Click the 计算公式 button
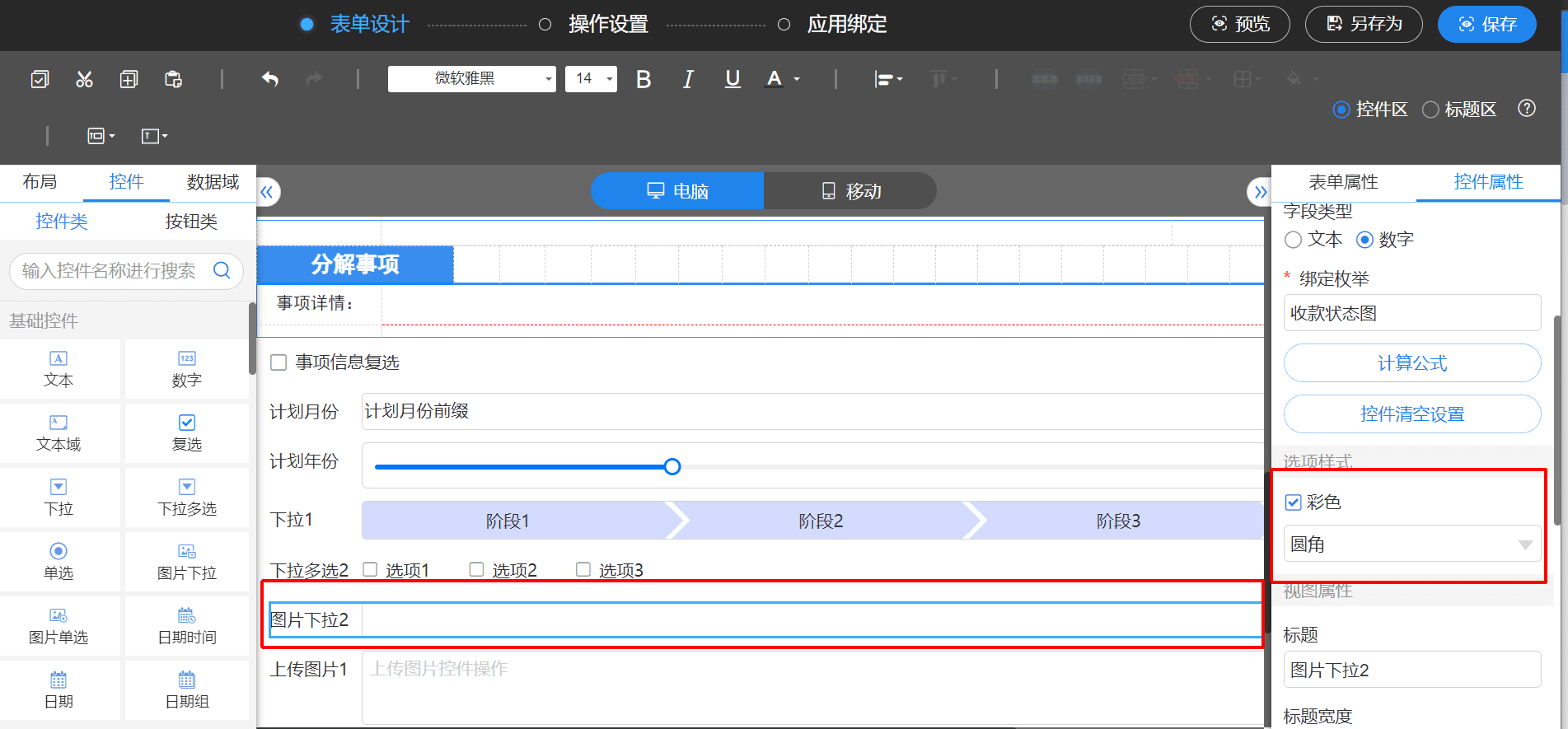 point(1412,363)
